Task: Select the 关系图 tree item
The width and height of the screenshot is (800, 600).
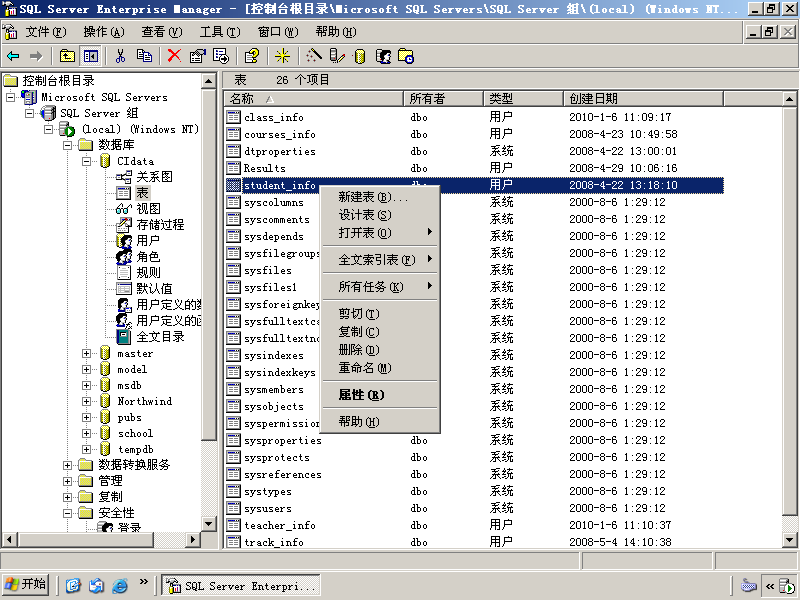Action: (x=154, y=177)
